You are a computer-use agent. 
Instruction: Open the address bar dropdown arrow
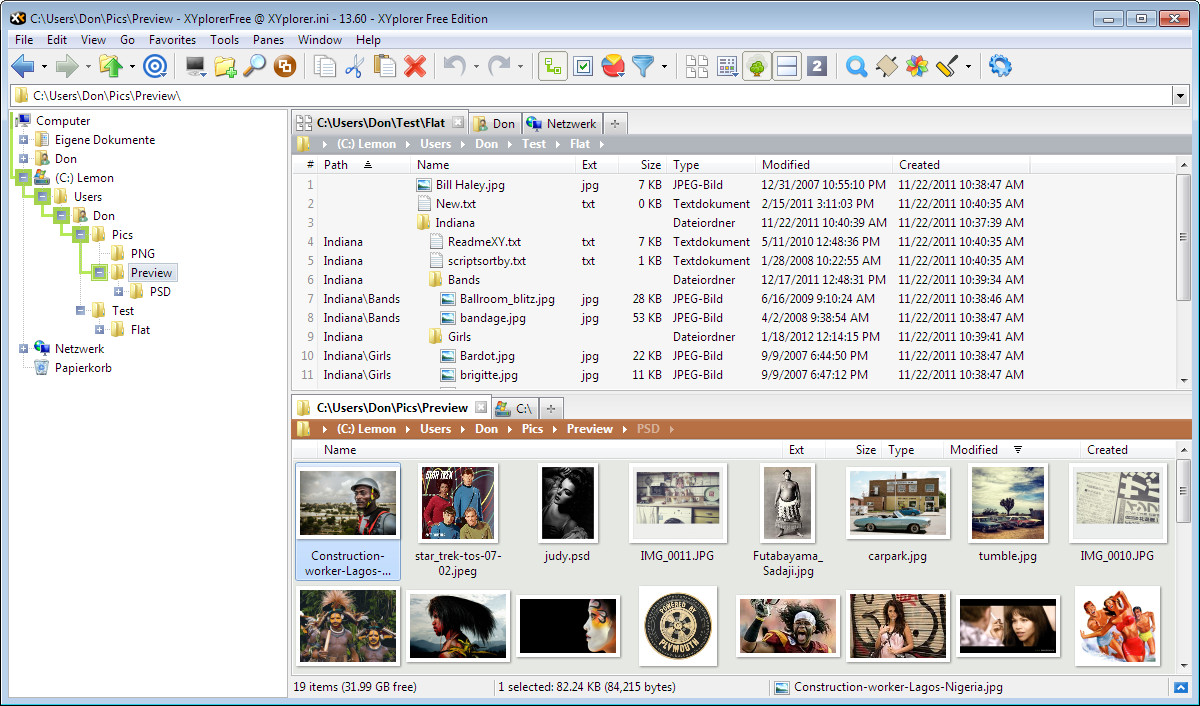coord(1179,96)
